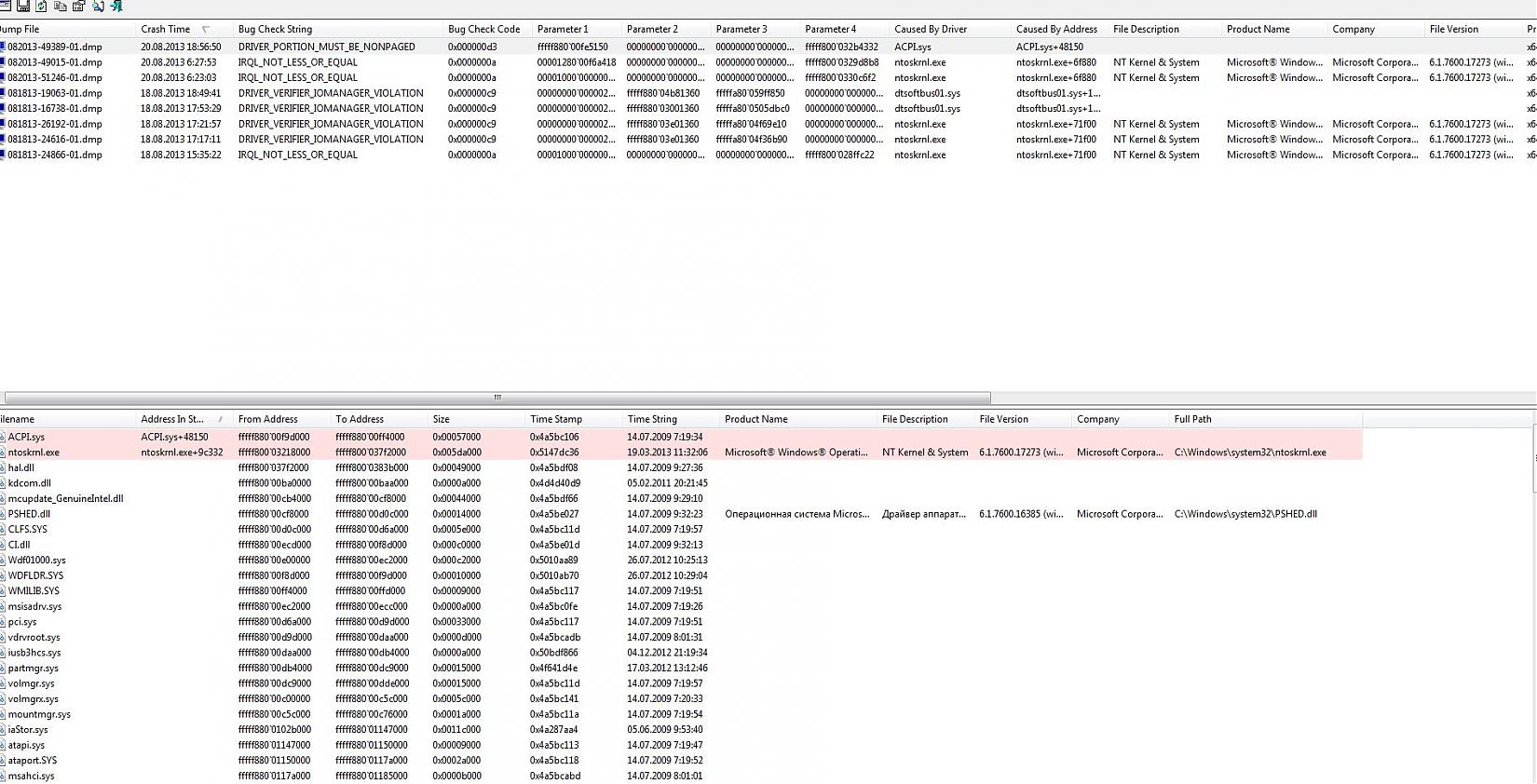
Task: Click the Time String column header
Action: point(671,419)
